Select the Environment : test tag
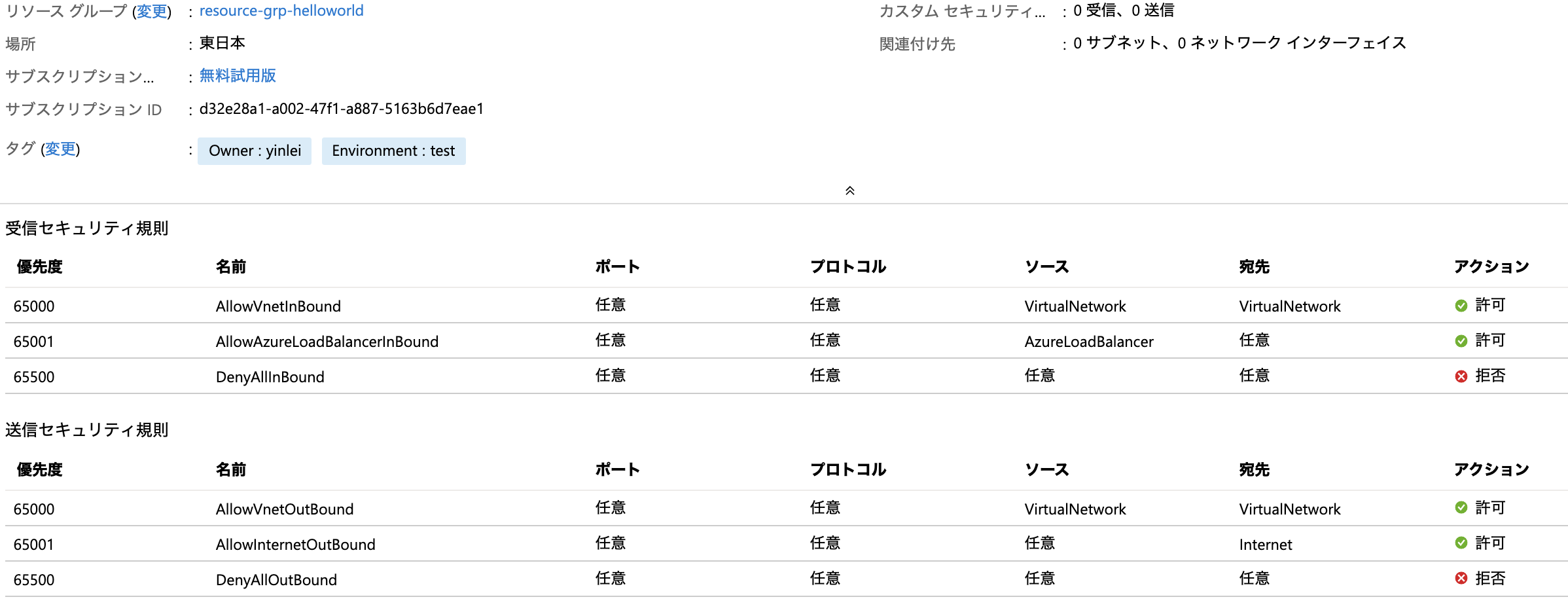The height and width of the screenshot is (614, 1568). 393,151
